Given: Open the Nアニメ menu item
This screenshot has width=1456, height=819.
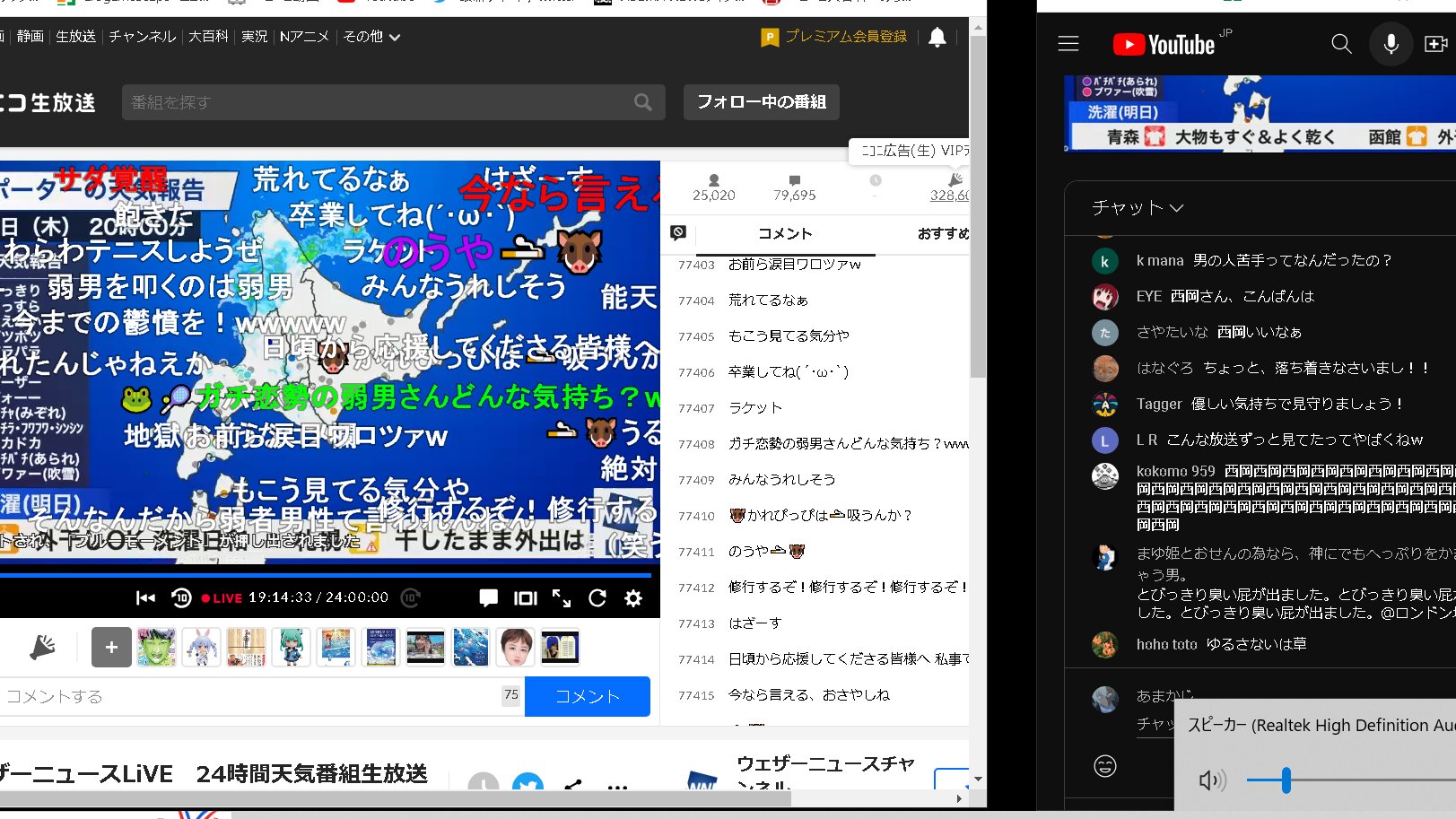Looking at the screenshot, I should click(304, 37).
